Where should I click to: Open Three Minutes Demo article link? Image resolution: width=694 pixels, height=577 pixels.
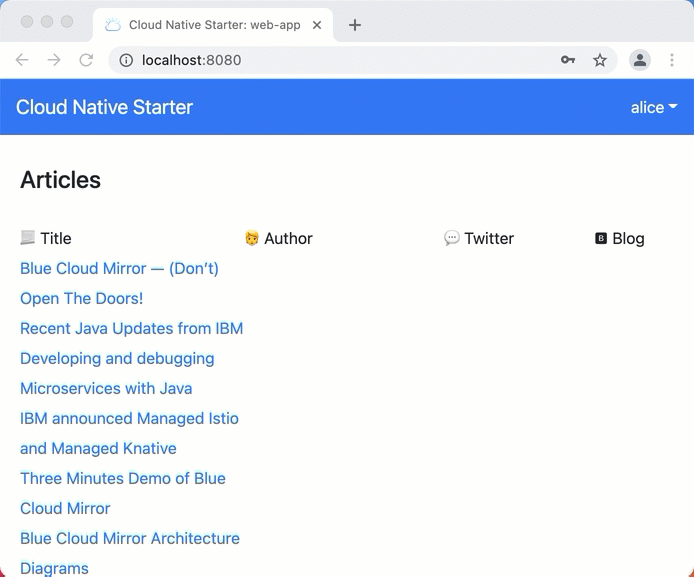[x=123, y=478]
